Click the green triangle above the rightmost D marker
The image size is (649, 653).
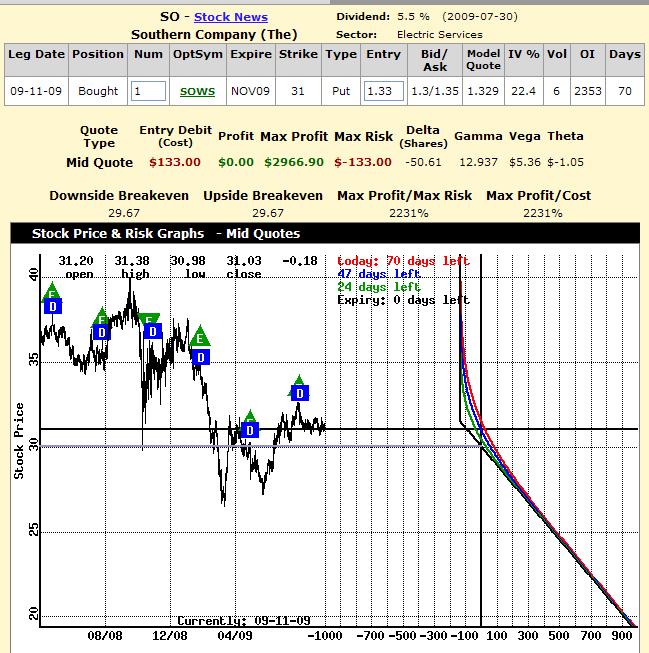click(x=299, y=379)
